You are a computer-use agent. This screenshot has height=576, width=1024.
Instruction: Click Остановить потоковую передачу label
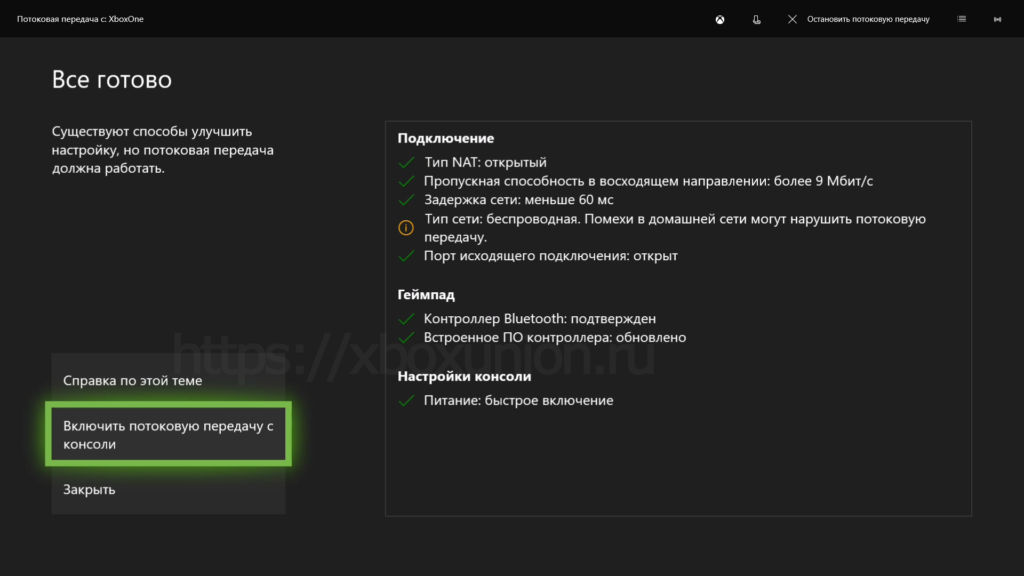click(868, 19)
